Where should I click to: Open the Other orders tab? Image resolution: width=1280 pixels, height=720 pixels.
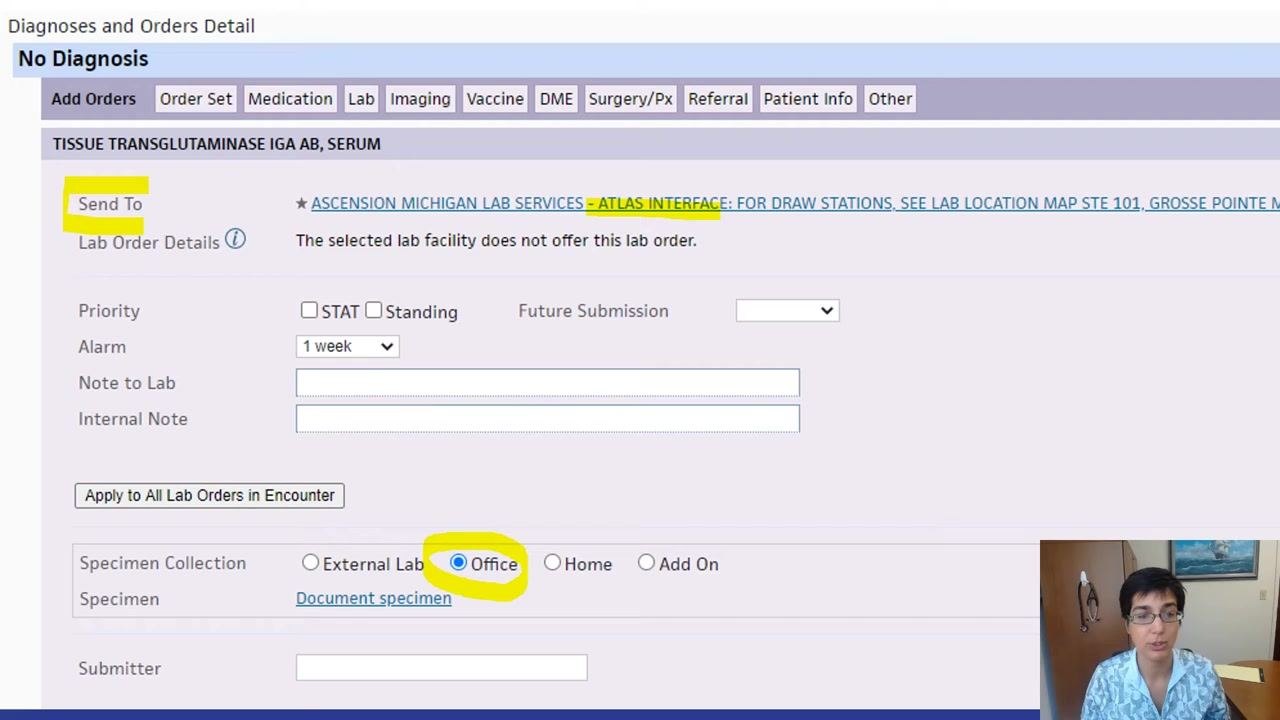(890, 99)
